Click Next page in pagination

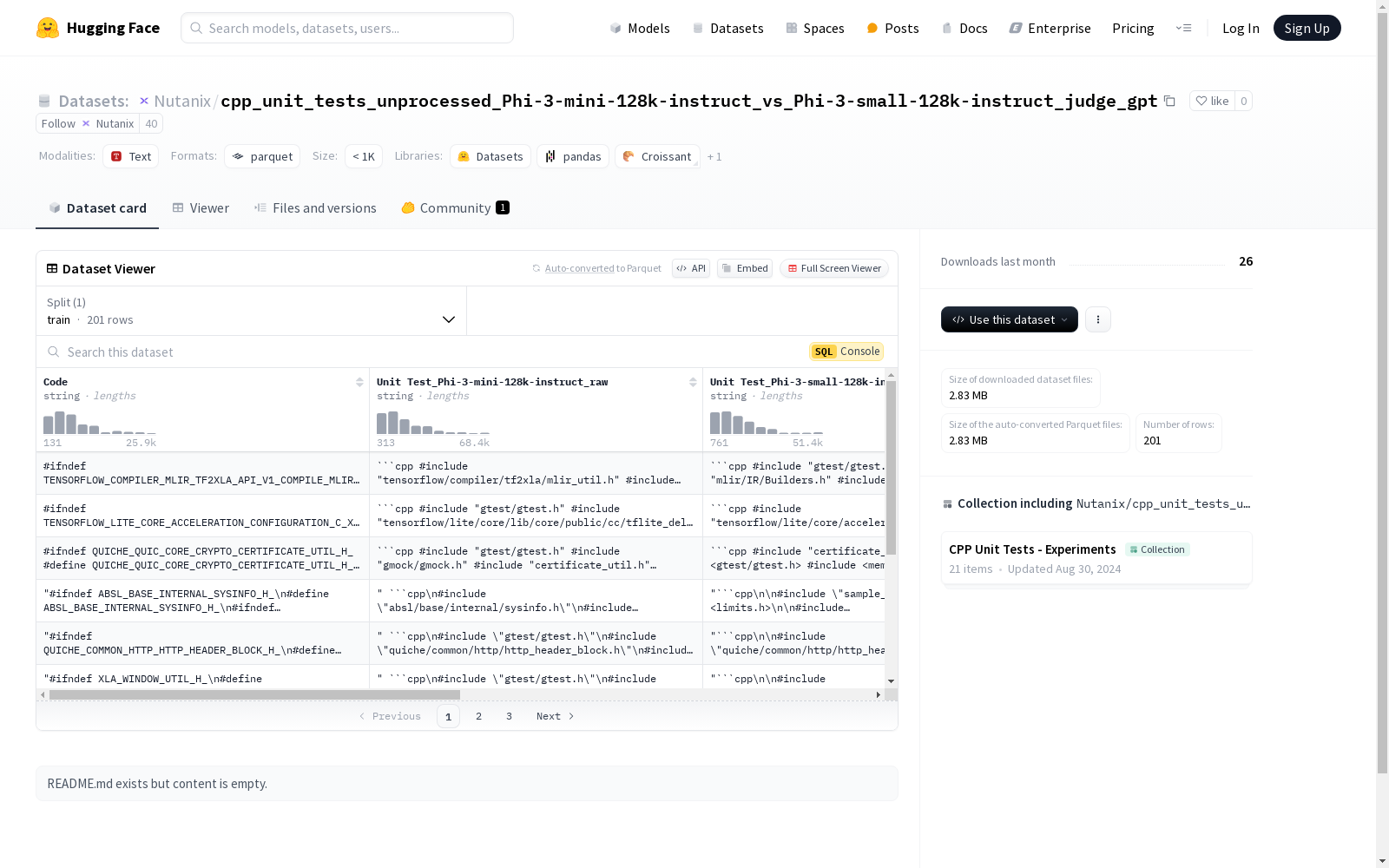[x=556, y=716]
